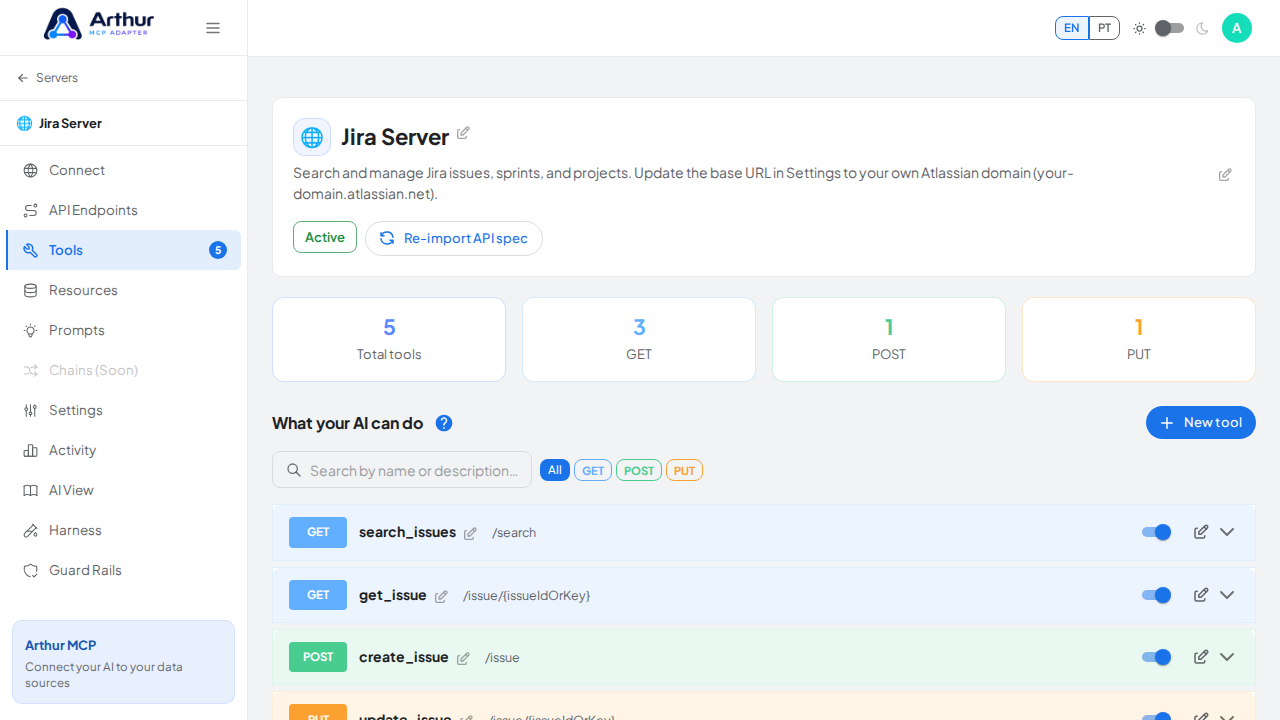Open Settings in the sidebar
Screen dimensions: 1280x720
[124, 410]
